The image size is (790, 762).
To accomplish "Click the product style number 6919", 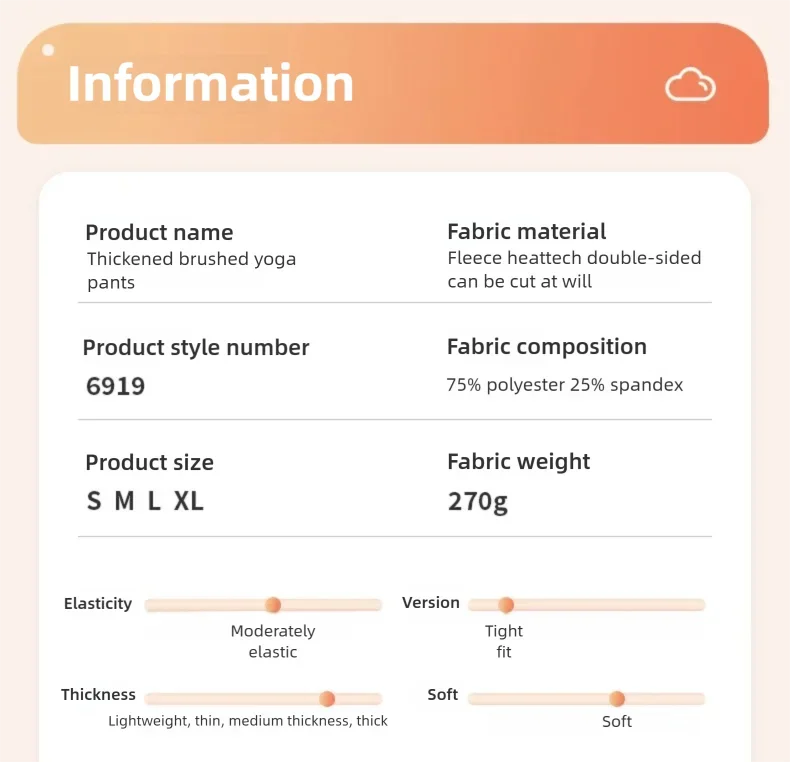I will click(115, 386).
